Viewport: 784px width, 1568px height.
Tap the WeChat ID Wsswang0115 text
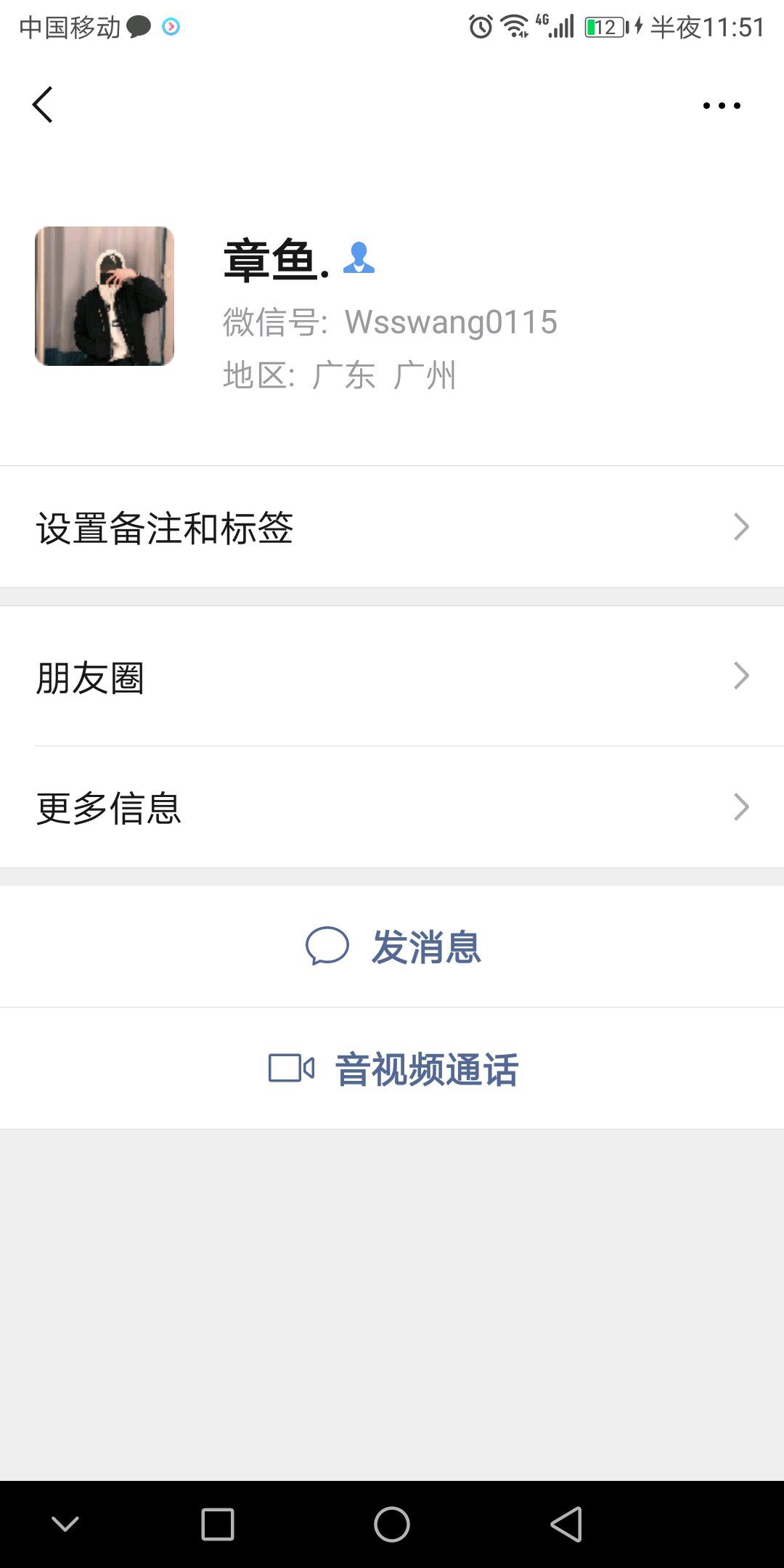coord(450,322)
